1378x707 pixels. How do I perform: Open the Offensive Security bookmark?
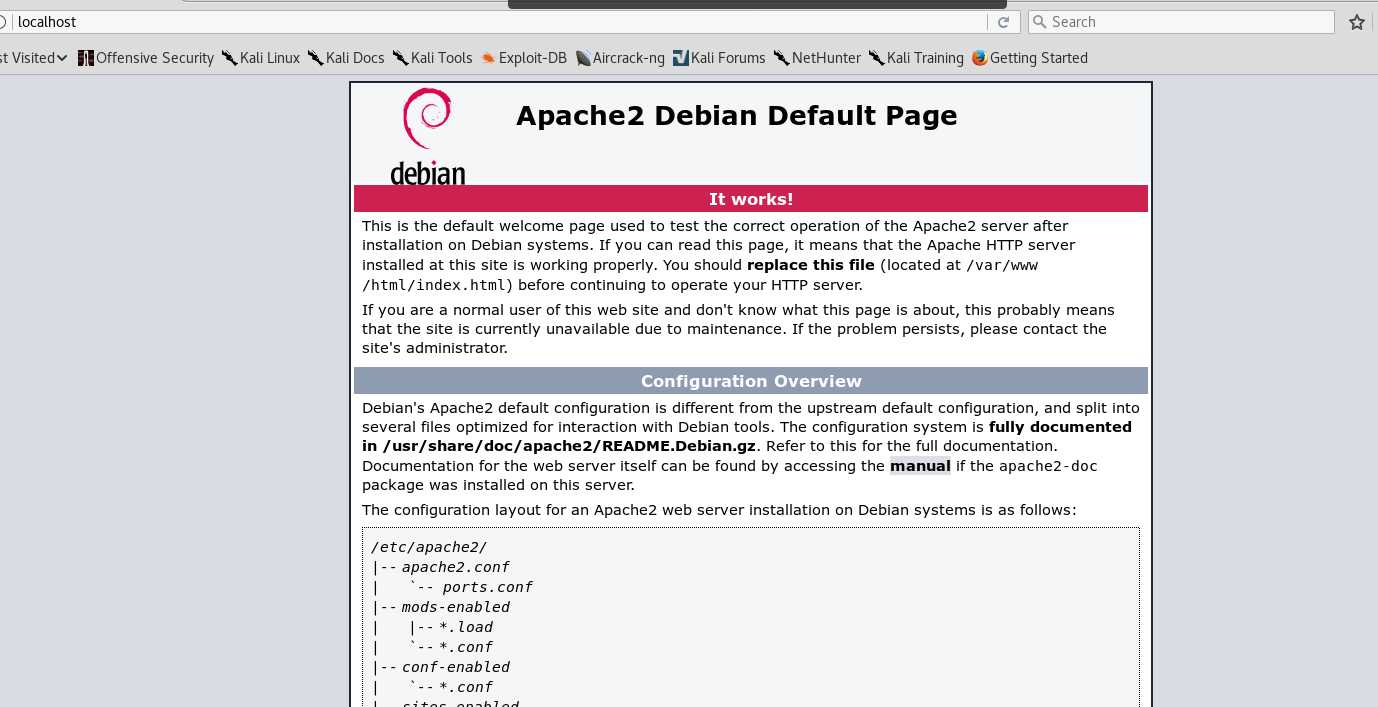pos(146,58)
